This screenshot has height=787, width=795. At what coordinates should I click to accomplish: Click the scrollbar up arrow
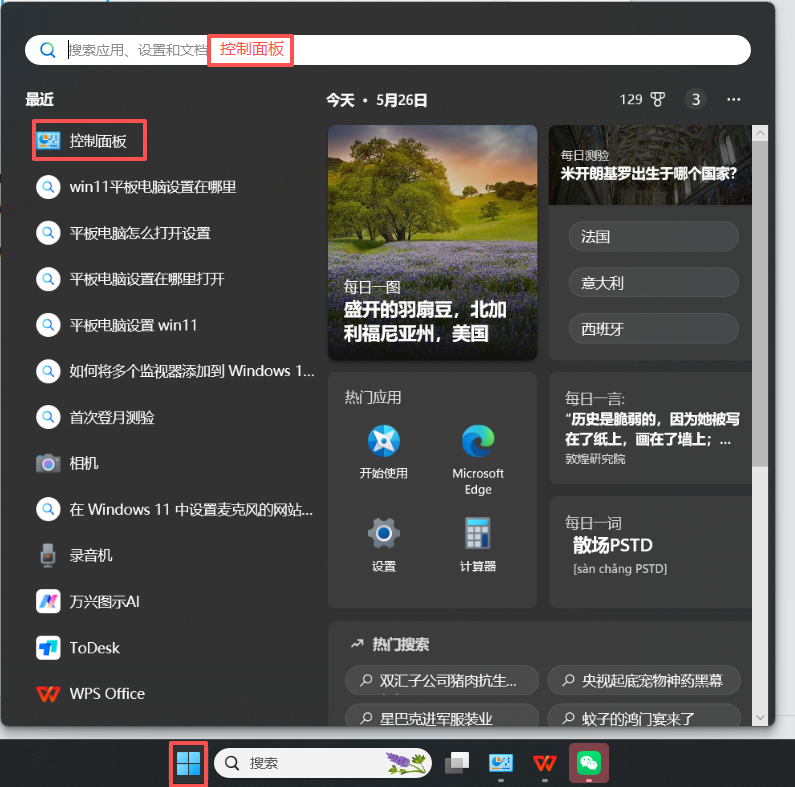tap(760, 133)
